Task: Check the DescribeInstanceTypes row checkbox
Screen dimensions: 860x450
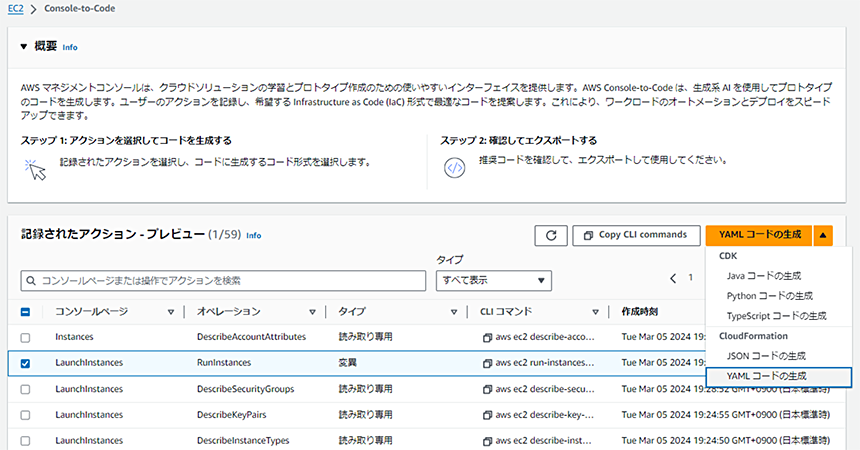Action: [25, 441]
